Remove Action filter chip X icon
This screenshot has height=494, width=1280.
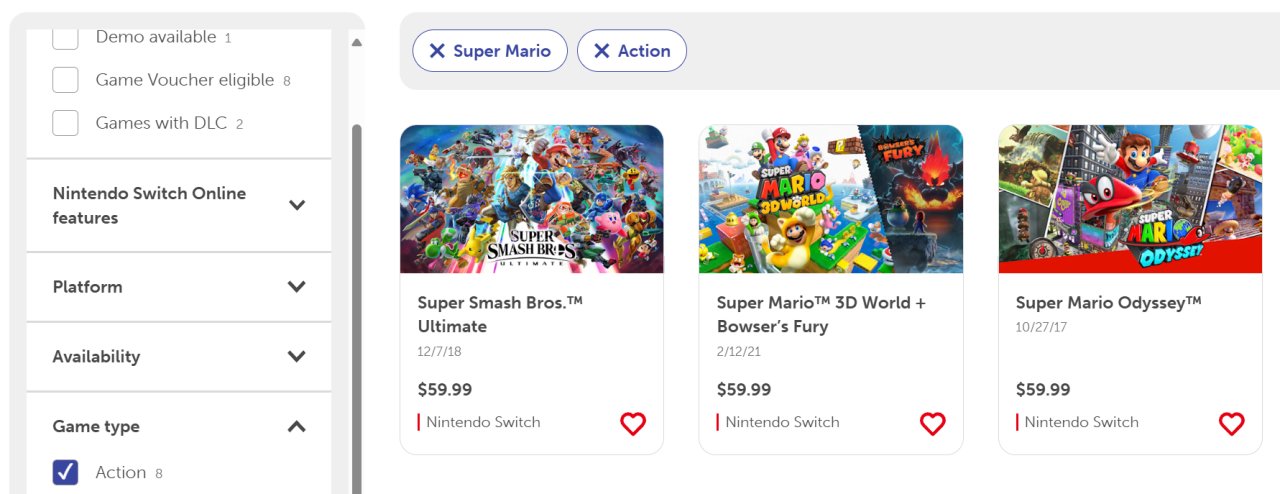601,51
